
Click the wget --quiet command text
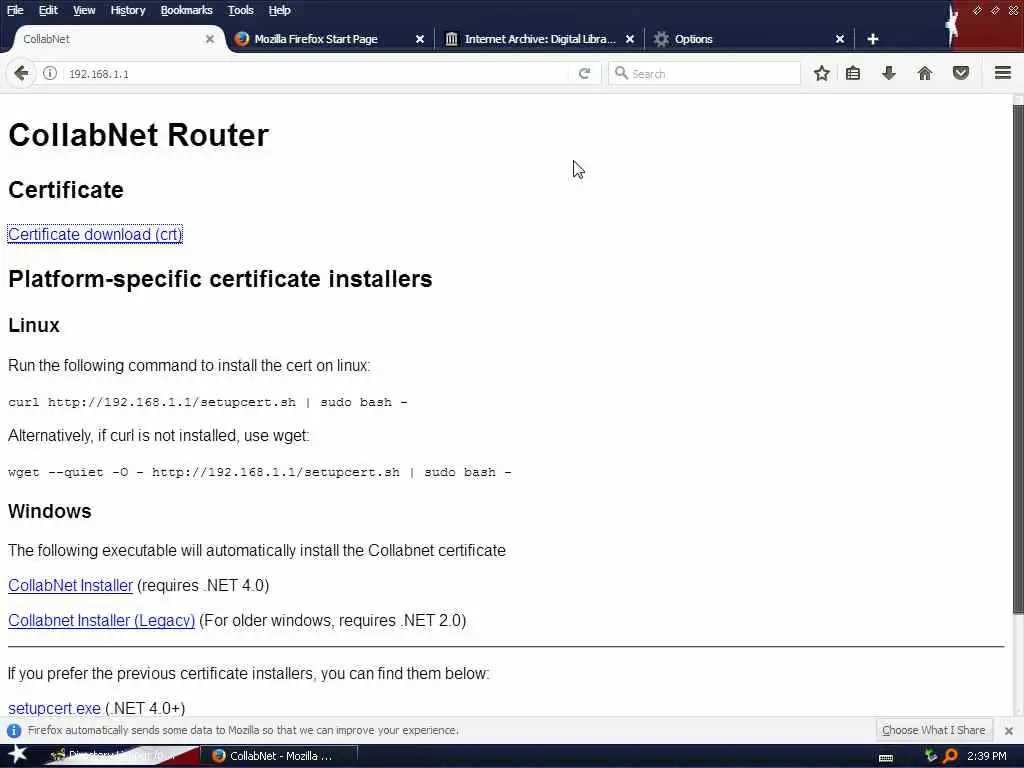pyautogui.click(x=260, y=472)
